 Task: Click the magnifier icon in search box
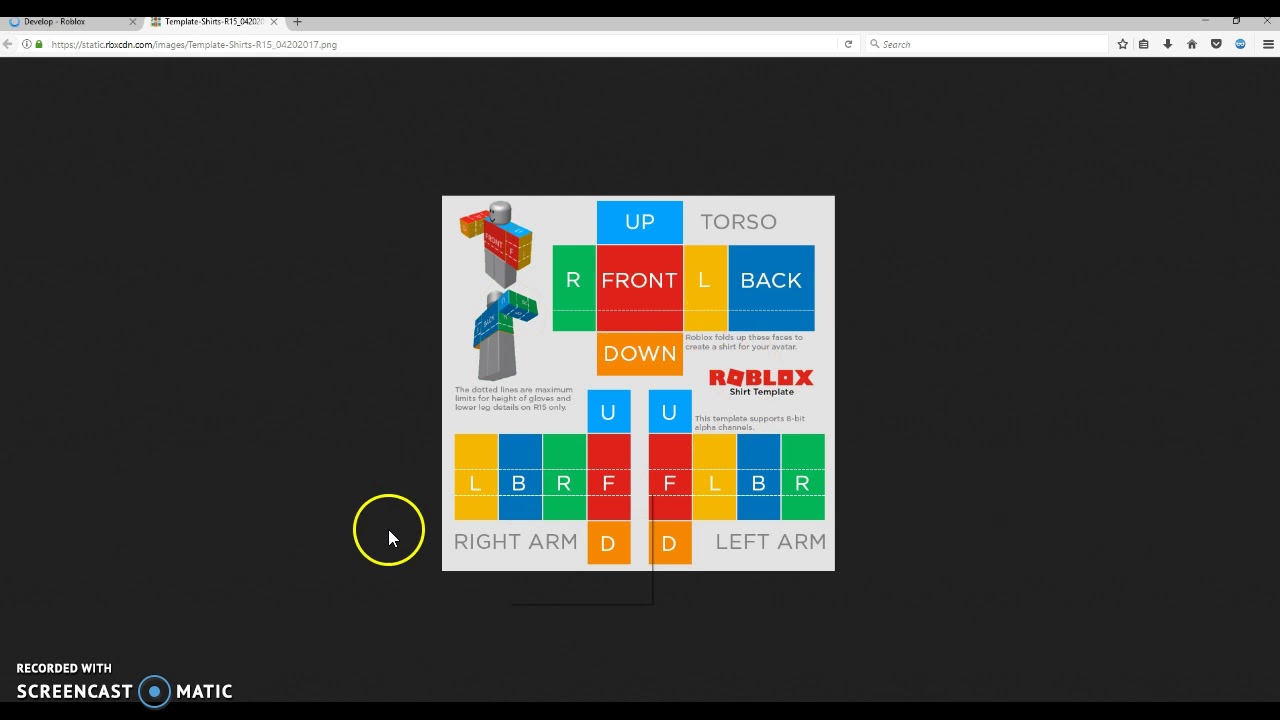(875, 44)
